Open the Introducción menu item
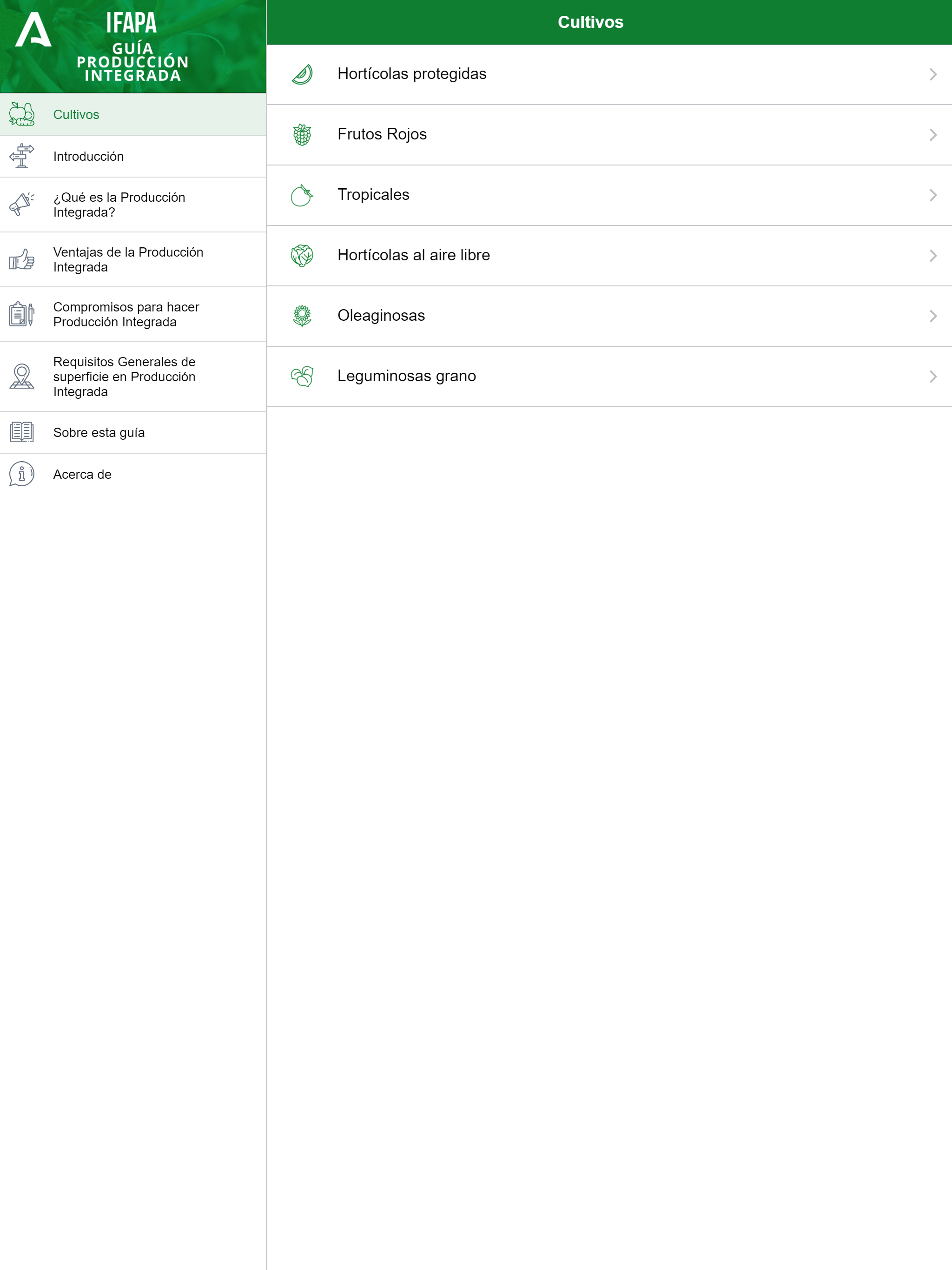Viewport: 952px width, 1270px height. tap(133, 156)
